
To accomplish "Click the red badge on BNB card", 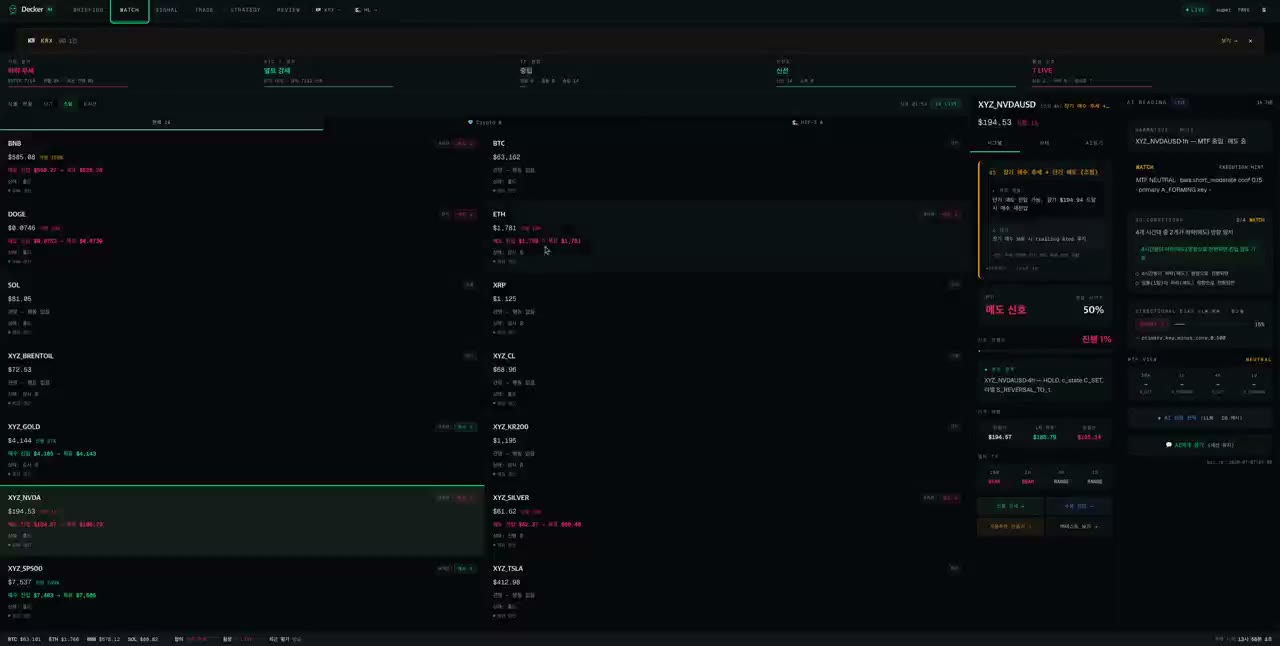I will point(465,143).
